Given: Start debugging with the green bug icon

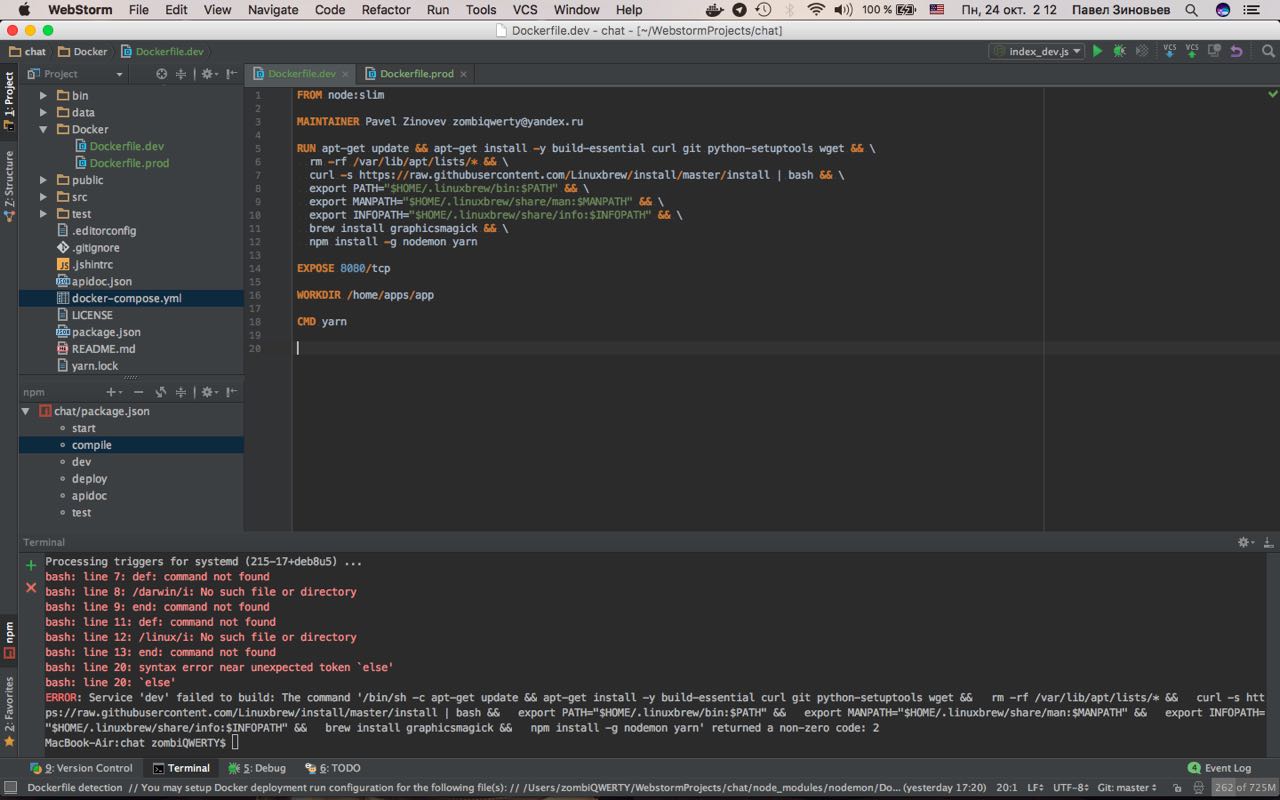Looking at the screenshot, I should point(1119,51).
